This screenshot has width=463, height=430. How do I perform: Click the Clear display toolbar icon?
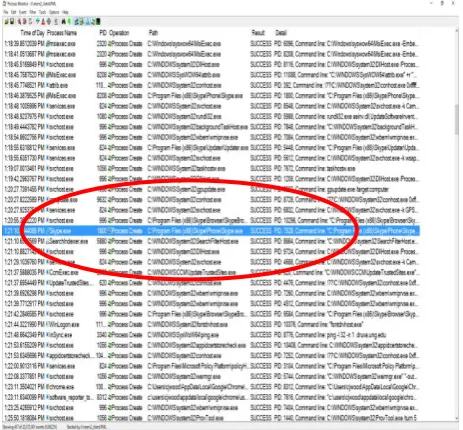click(31, 22)
